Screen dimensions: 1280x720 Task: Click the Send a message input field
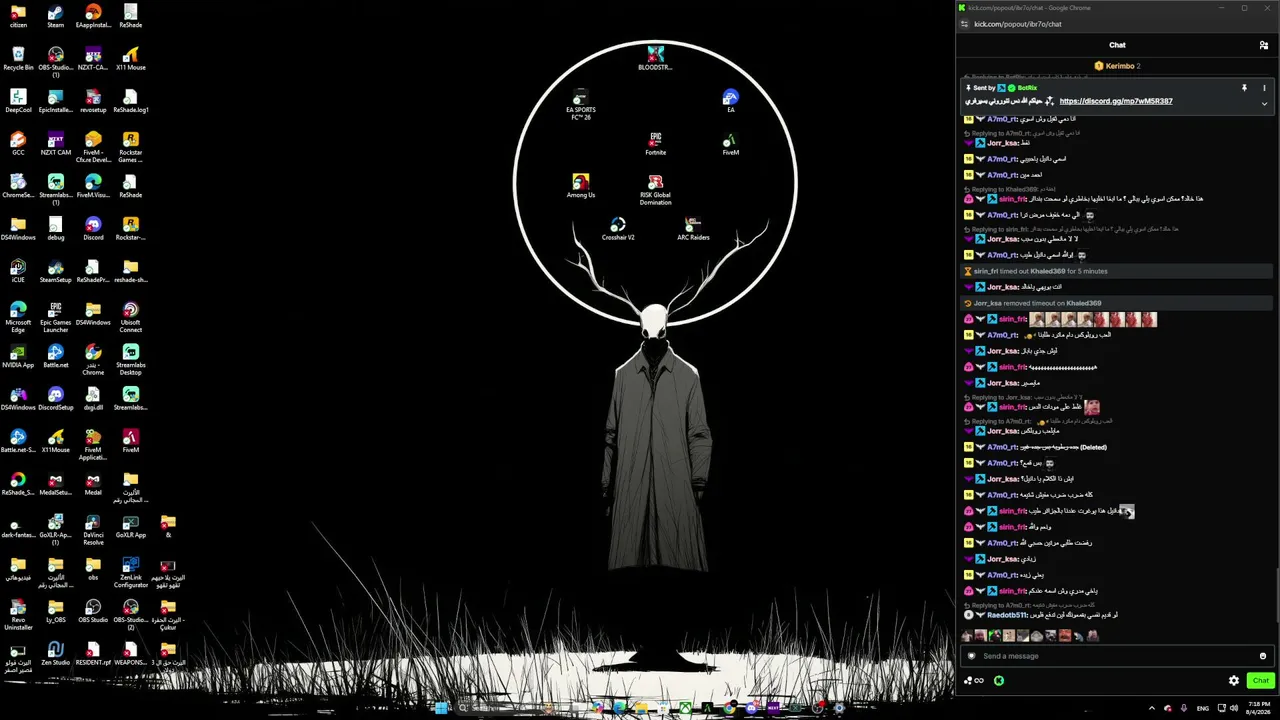click(x=1117, y=656)
